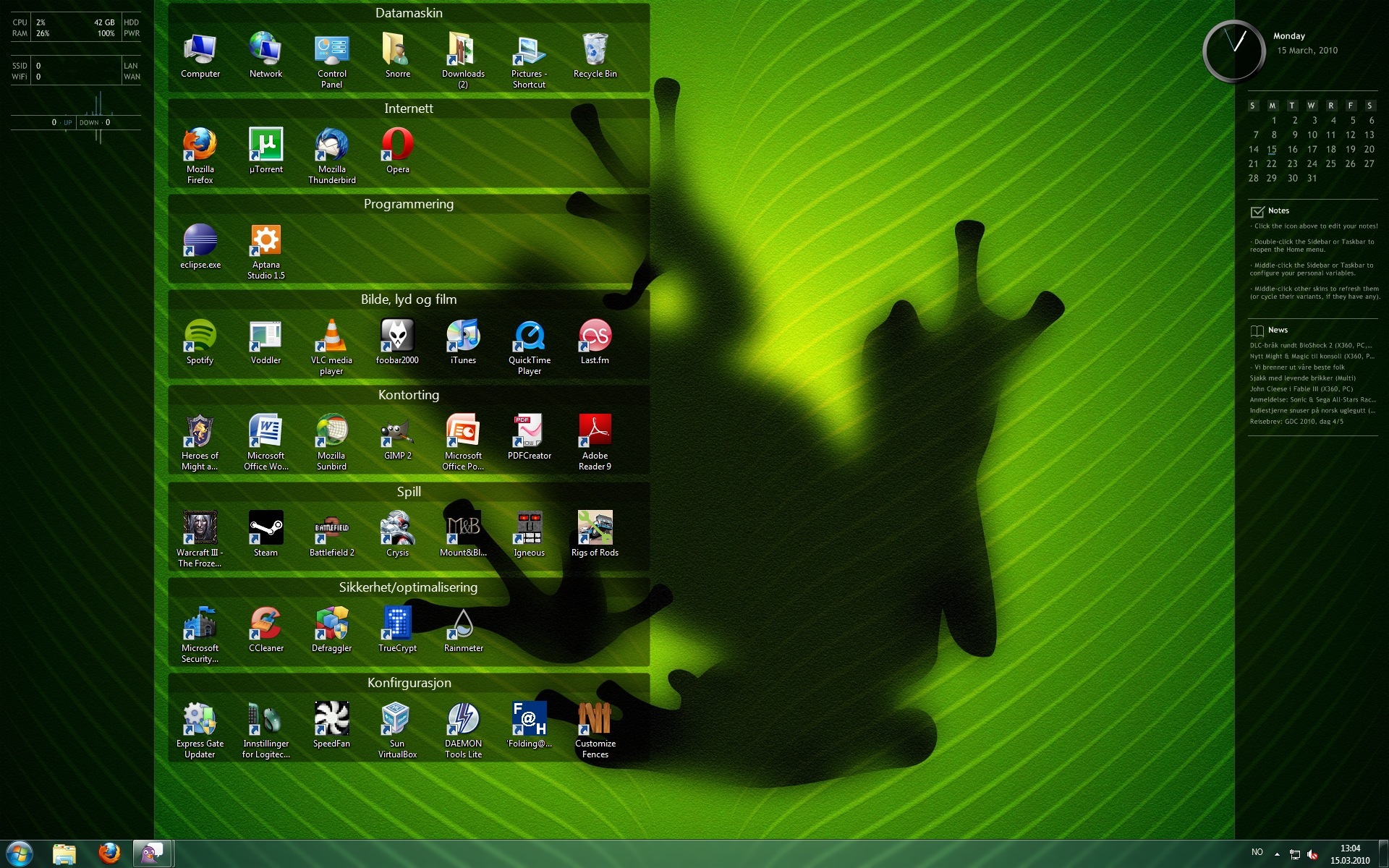Open Reisebrev: GDC 2010 news item
Image resolution: width=1389 pixels, height=868 pixels.
coord(1296,422)
